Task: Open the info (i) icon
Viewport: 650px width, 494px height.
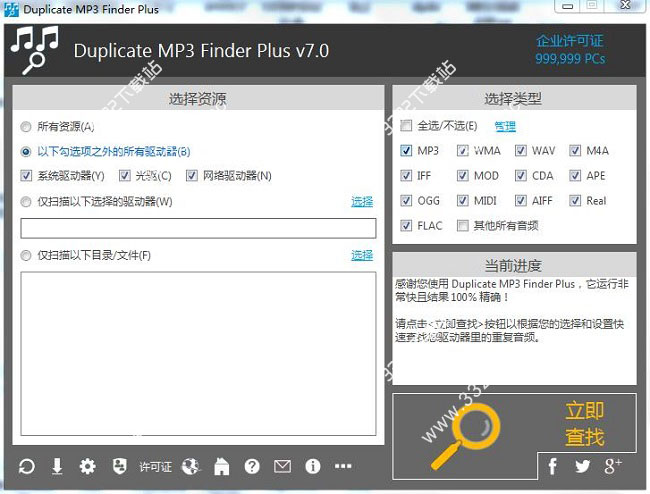Action: [313, 467]
